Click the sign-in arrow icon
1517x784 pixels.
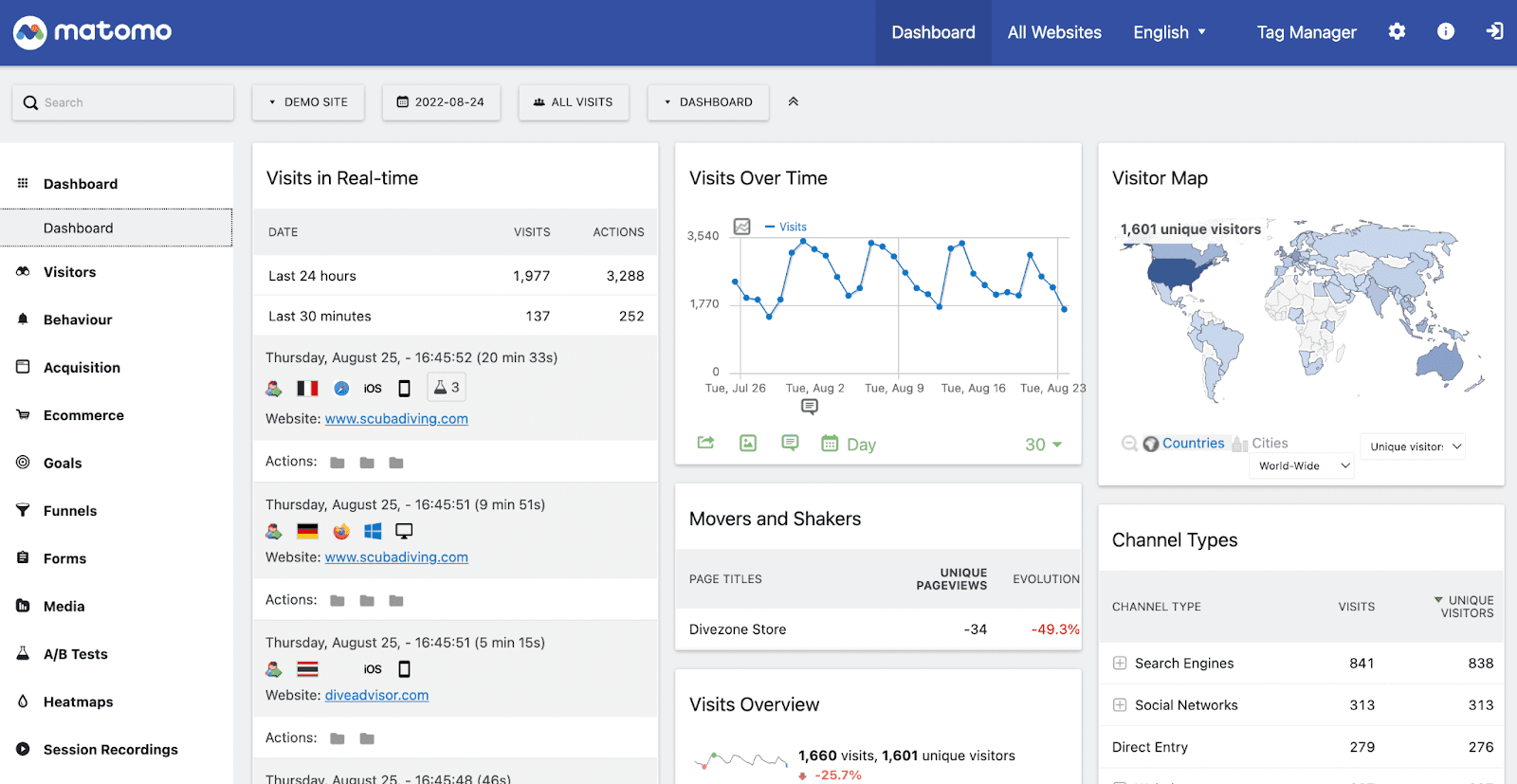(x=1494, y=31)
